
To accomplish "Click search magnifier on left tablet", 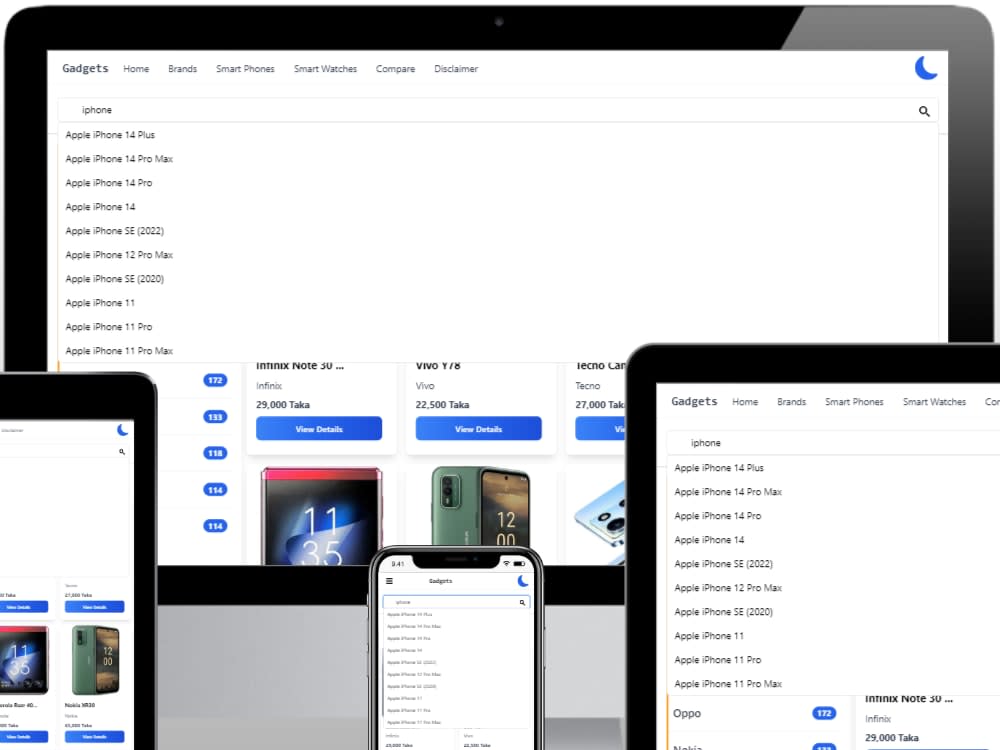I will pyautogui.click(x=122, y=452).
